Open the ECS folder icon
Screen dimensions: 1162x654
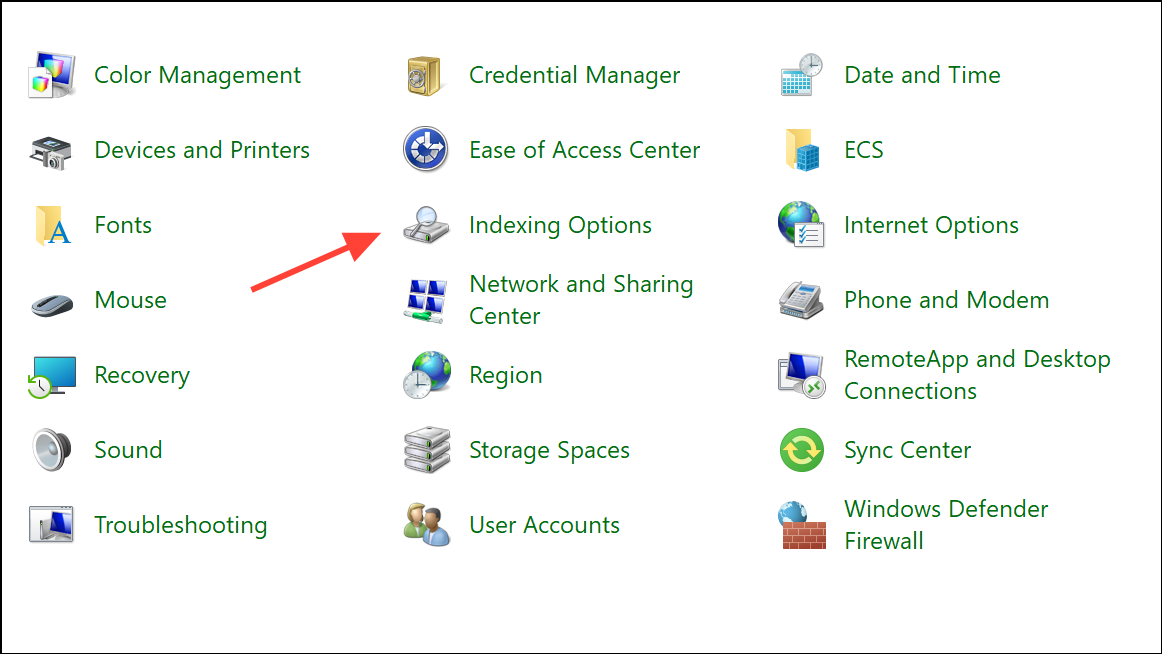tap(803, 150)
